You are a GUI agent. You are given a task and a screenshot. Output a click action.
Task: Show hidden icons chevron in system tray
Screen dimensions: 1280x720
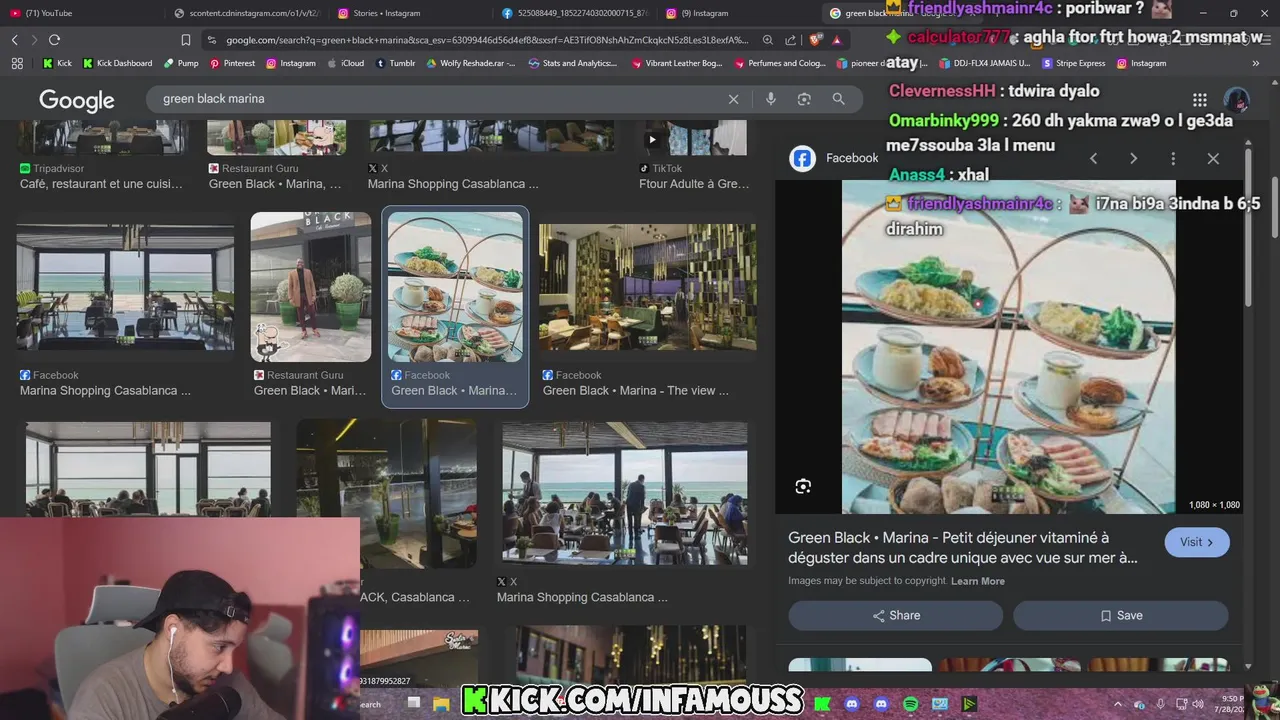pyautogui.click(x=1118, y=704)
